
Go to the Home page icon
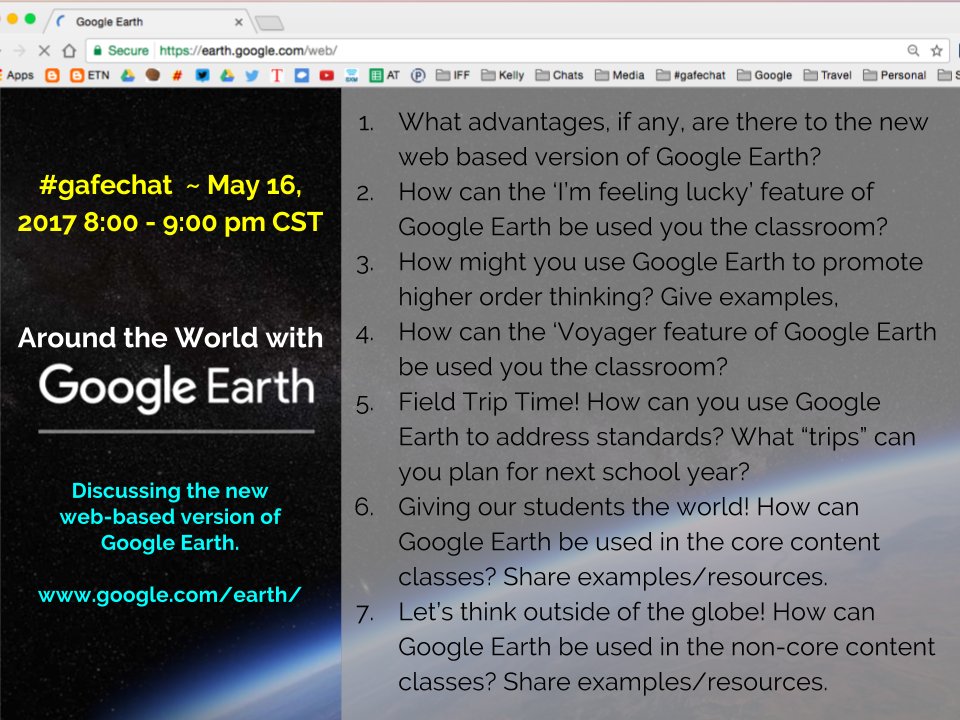coord(69,51)
